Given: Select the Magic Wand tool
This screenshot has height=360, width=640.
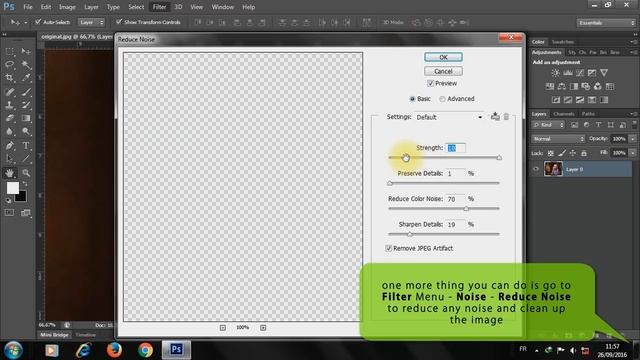Looking at the screenshot, I should coord(26,64).
